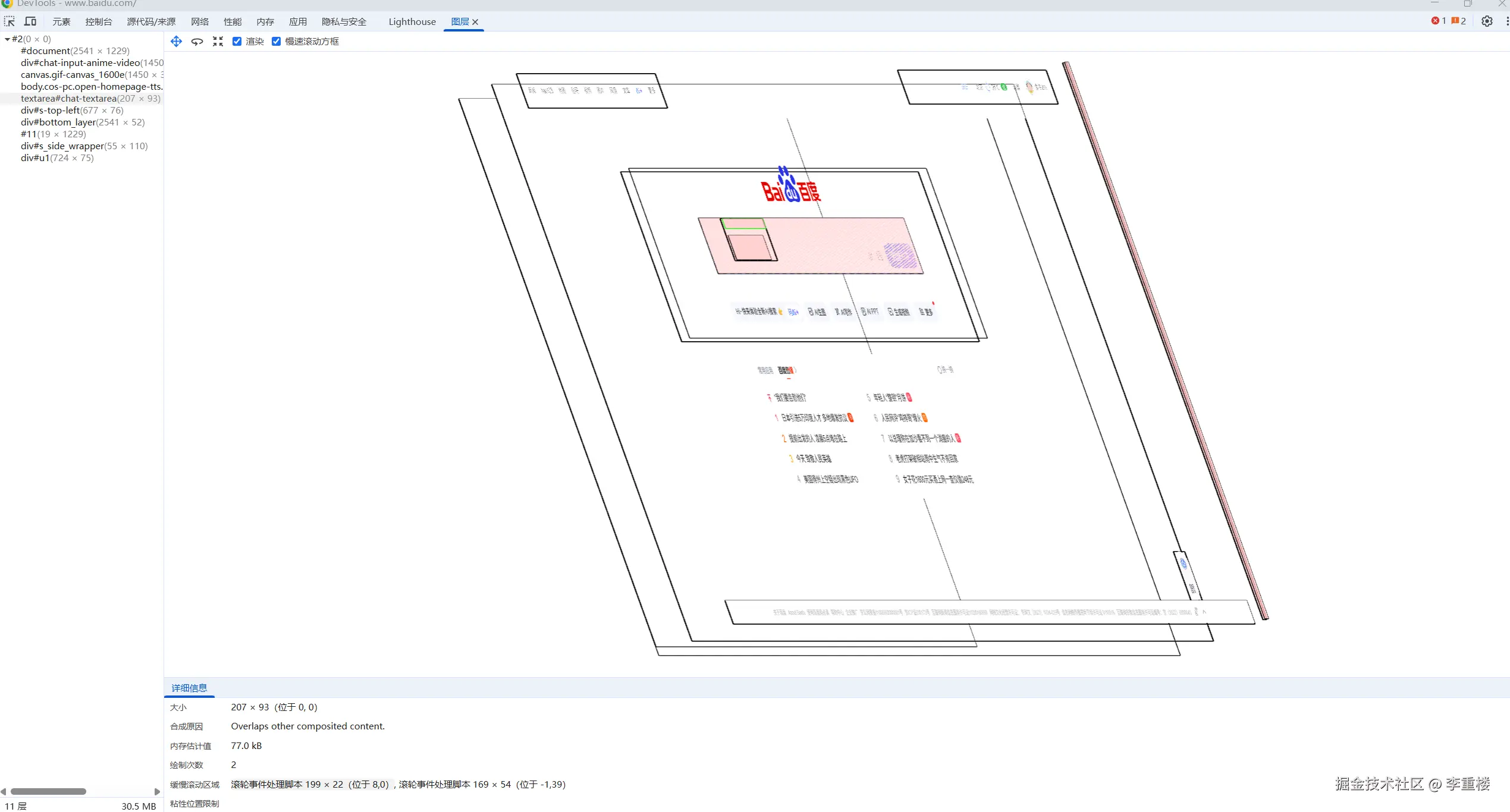Image resolution: width=1510 pixels, height=812 pixels.
Task: Open the 源代码/来源 tab
Action: click(x=151, y=21)
